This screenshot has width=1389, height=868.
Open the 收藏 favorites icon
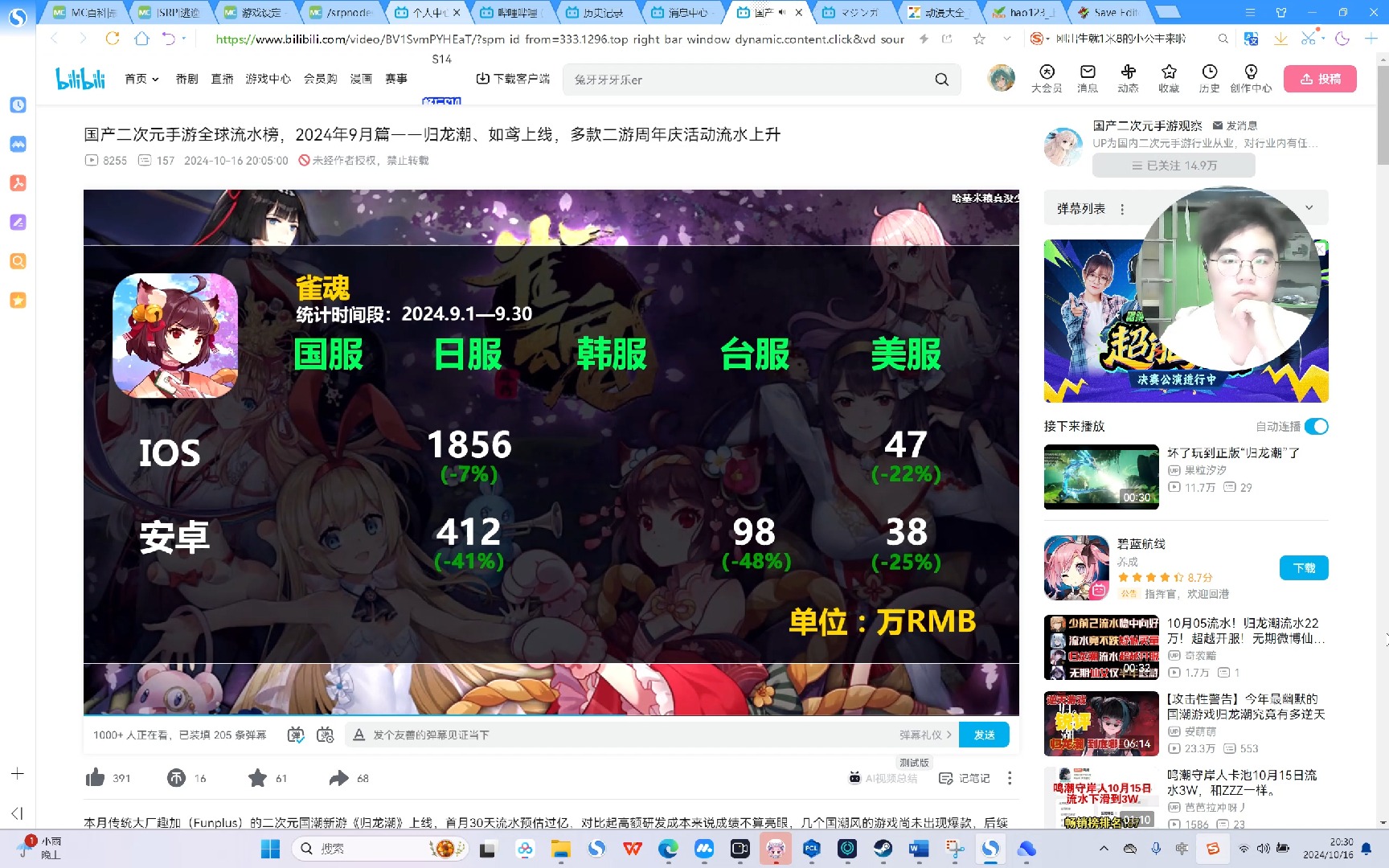tap(1169, 79)
